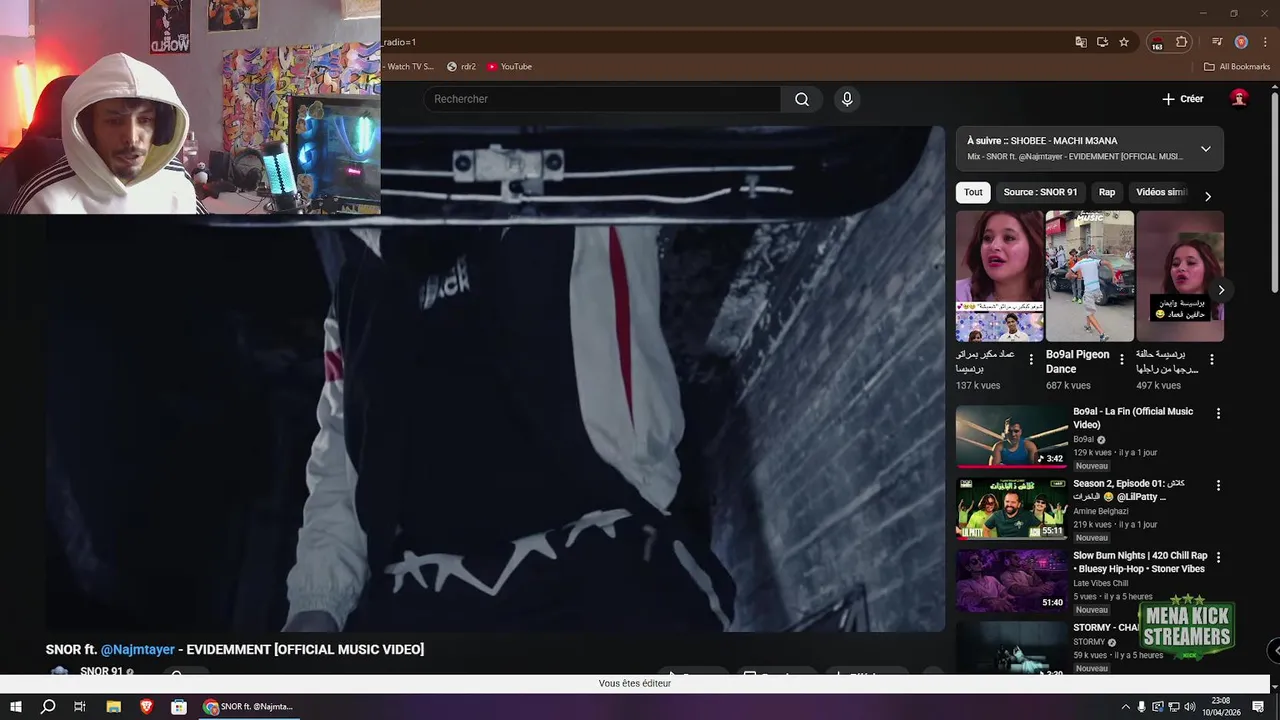Open the YouTube account avatar menu
This screenshot has width=1280, height=720.
1239,98
